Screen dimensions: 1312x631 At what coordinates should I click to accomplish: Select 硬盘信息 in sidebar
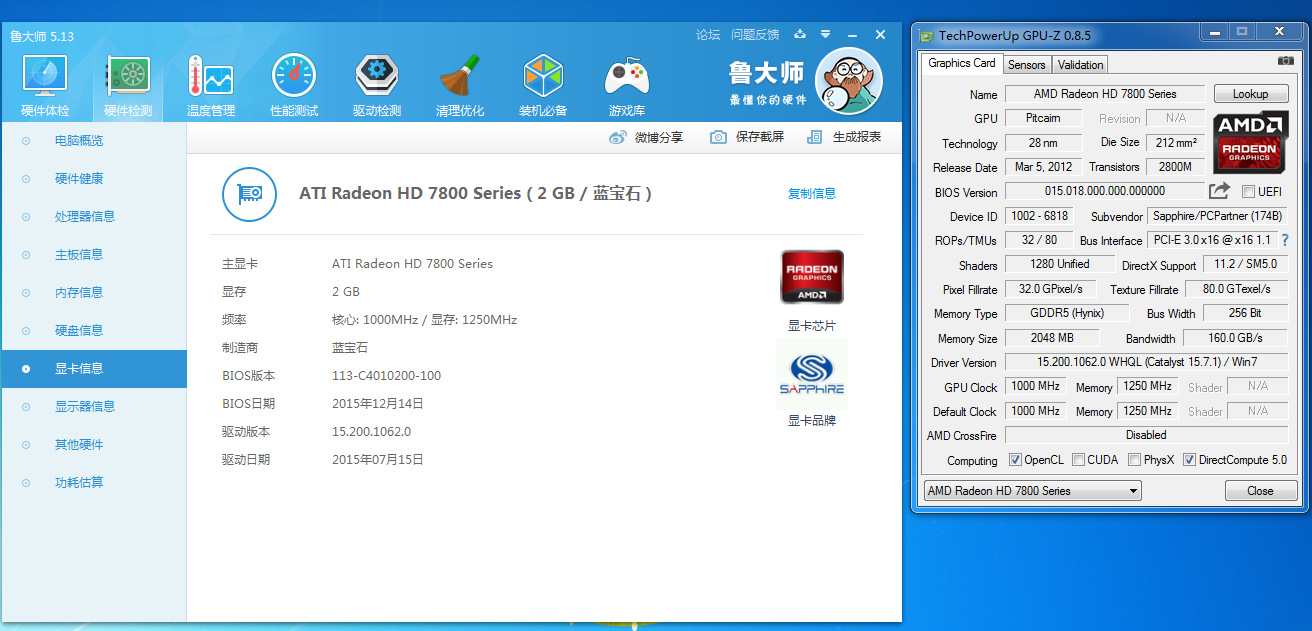94,330
